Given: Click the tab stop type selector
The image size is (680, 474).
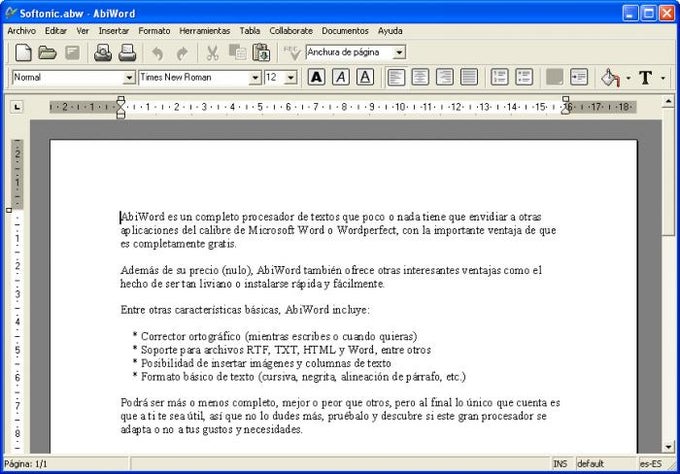Looking at the screenshot, I should click(x=17, y=107).
